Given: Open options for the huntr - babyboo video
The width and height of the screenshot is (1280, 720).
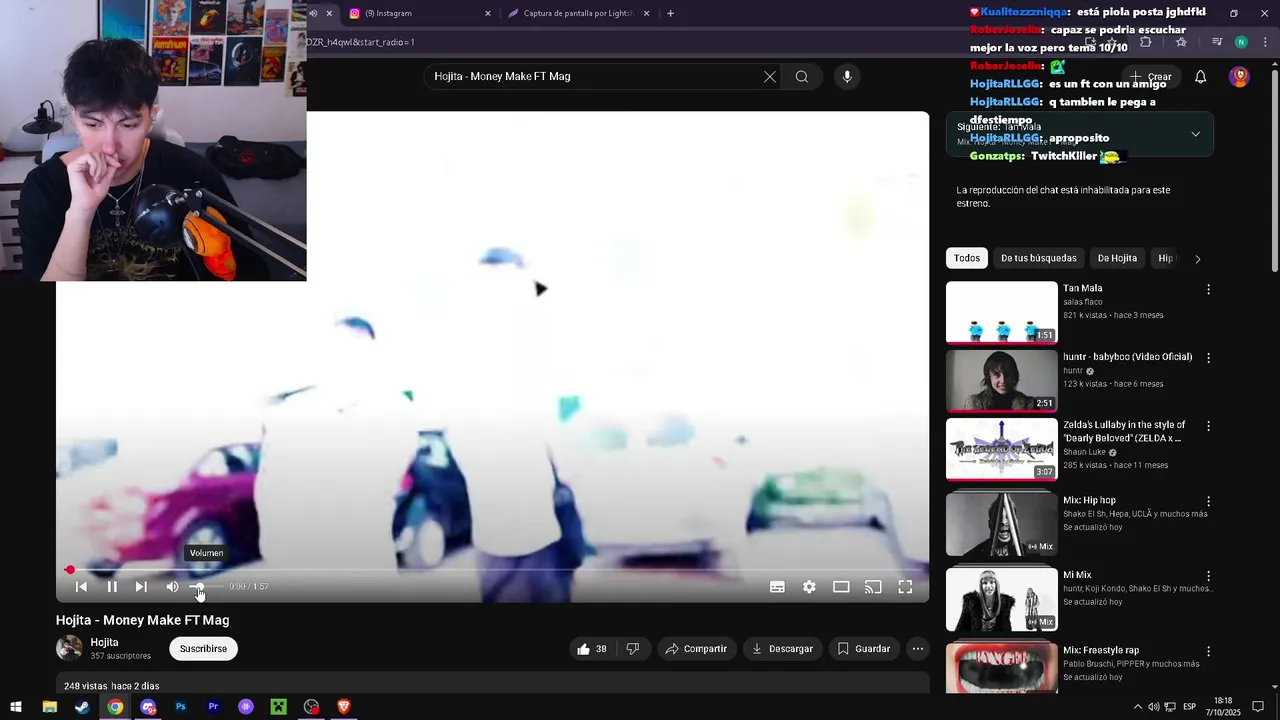Looking at the screenshot, I should tap(1208, 358).
